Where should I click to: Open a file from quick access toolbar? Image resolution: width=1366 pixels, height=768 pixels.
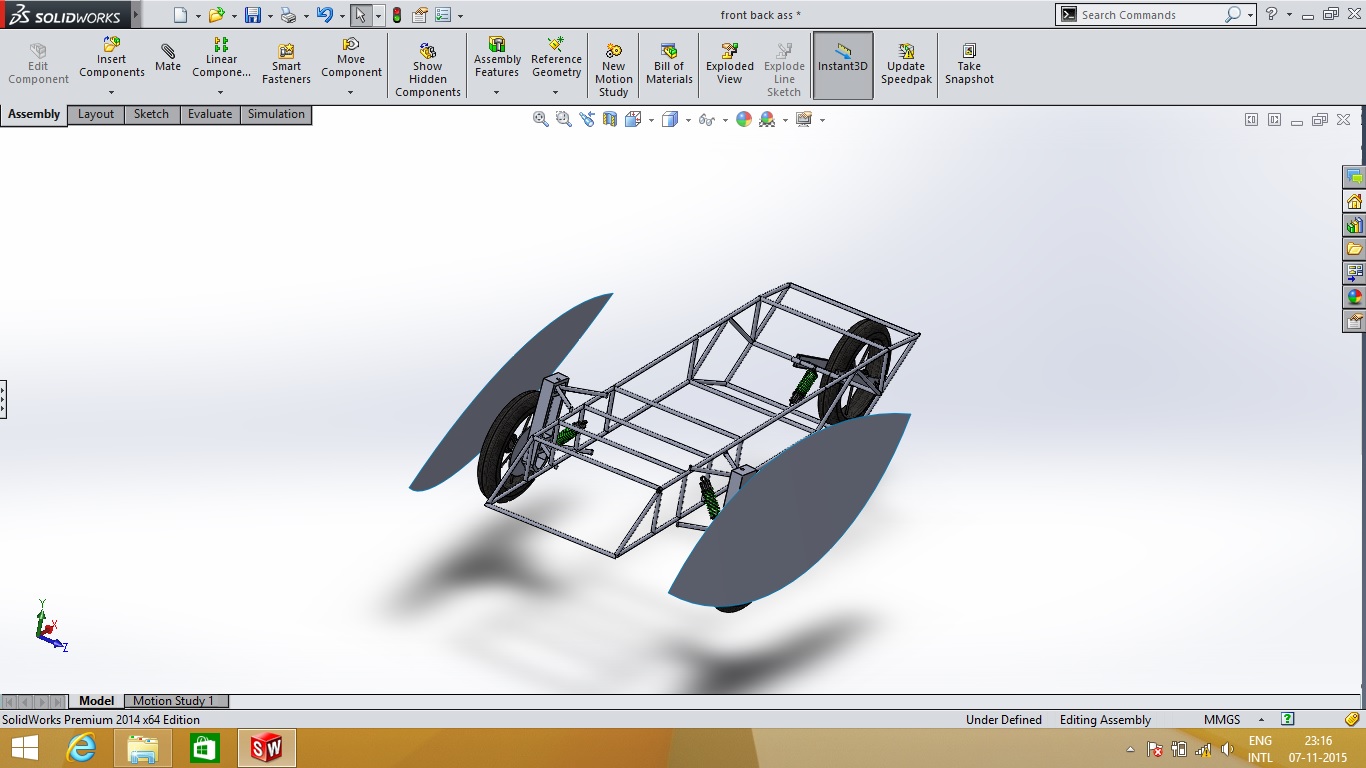(216, 15)
